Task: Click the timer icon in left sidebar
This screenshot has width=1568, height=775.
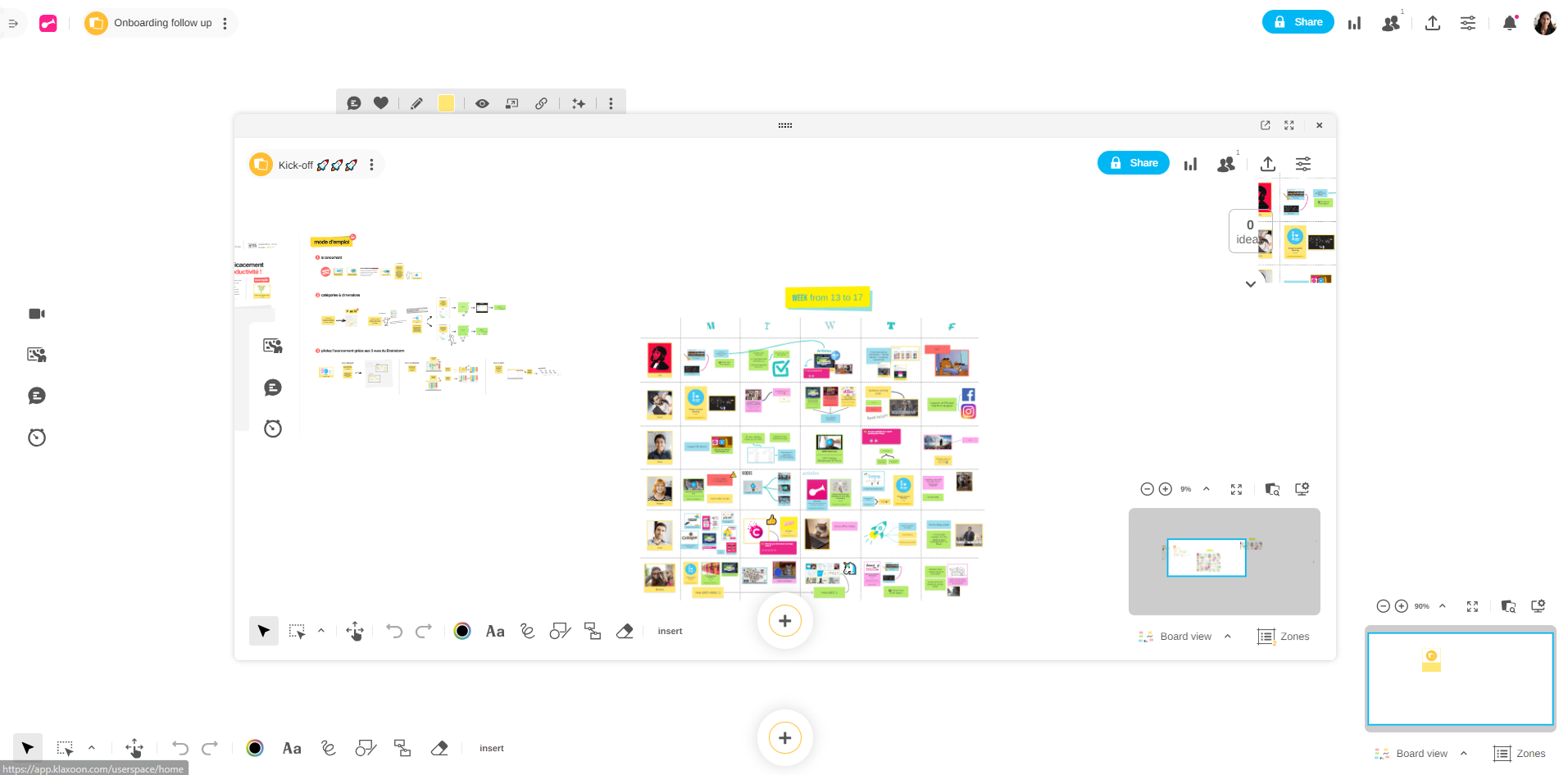Action: click(x=37, y=437)
